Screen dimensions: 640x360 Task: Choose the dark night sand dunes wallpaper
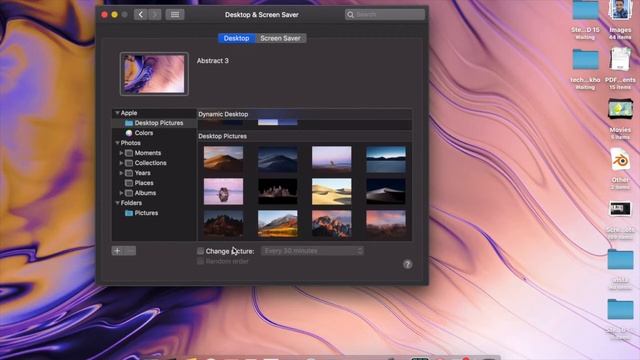pyautogui.click(x=386, y=191)
